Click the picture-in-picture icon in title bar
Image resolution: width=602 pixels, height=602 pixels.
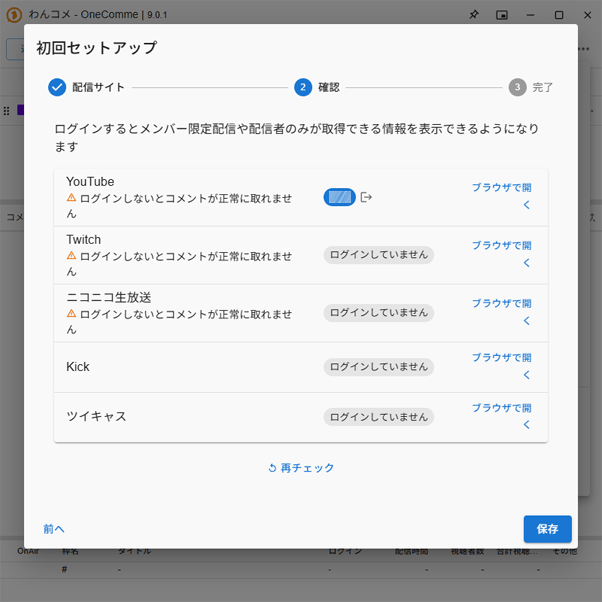(x=502, y=15)
